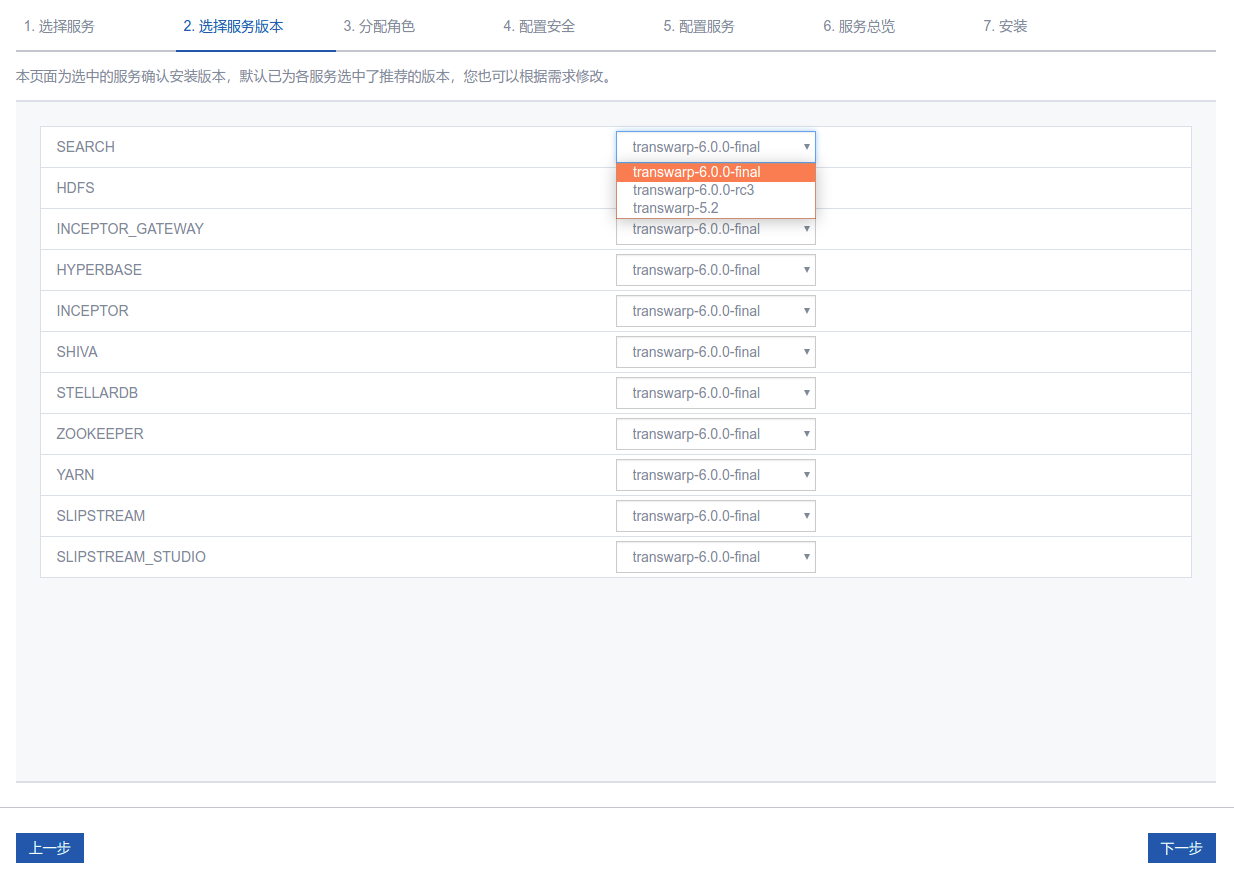The width and height of the screenshot is (1234, 871).
Task: Pick transwarp-5.2 from the list
Action: (716, 208)
